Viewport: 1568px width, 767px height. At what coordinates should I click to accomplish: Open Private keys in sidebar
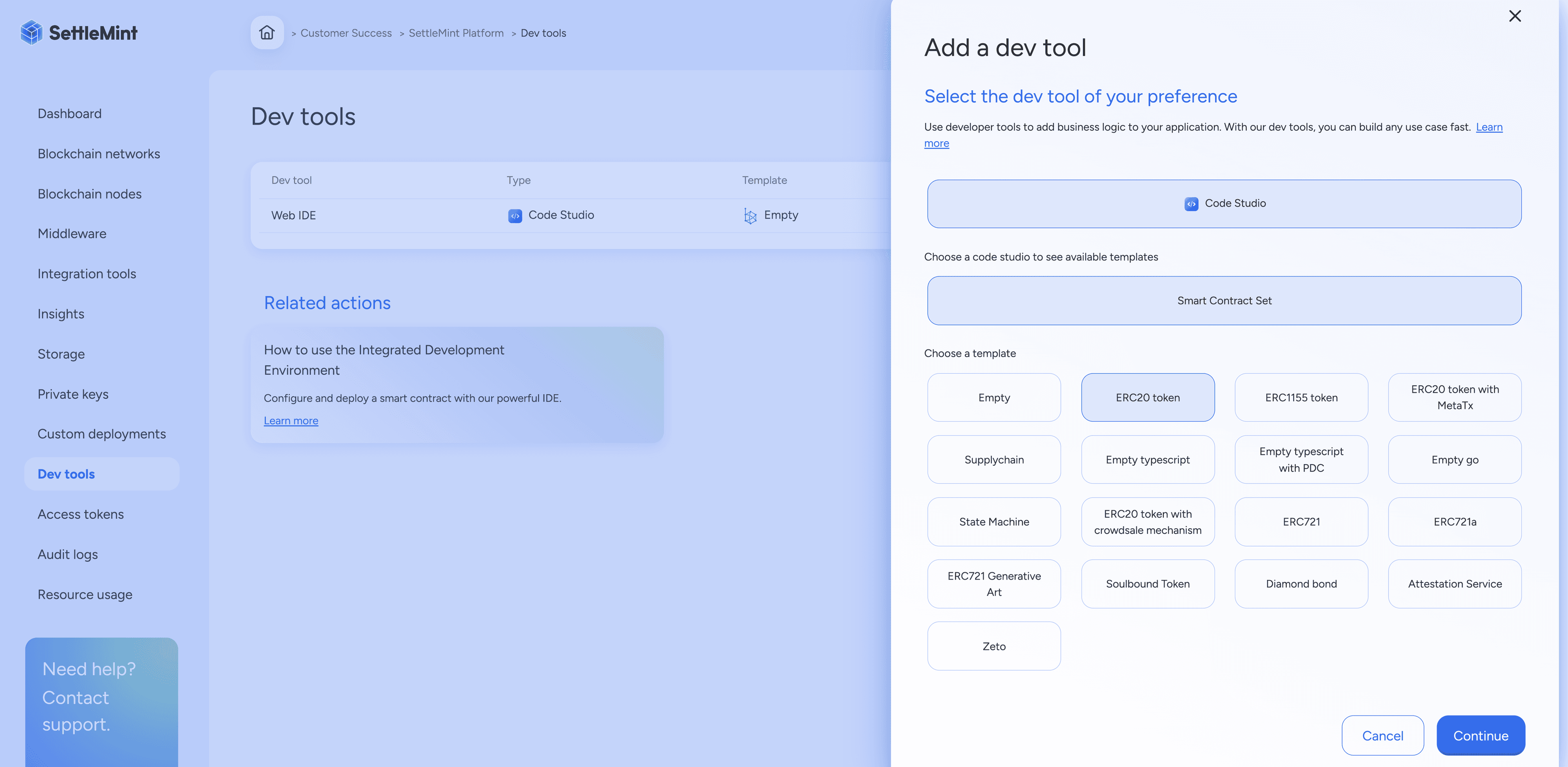pyautogui.click(x=73, y=394)
